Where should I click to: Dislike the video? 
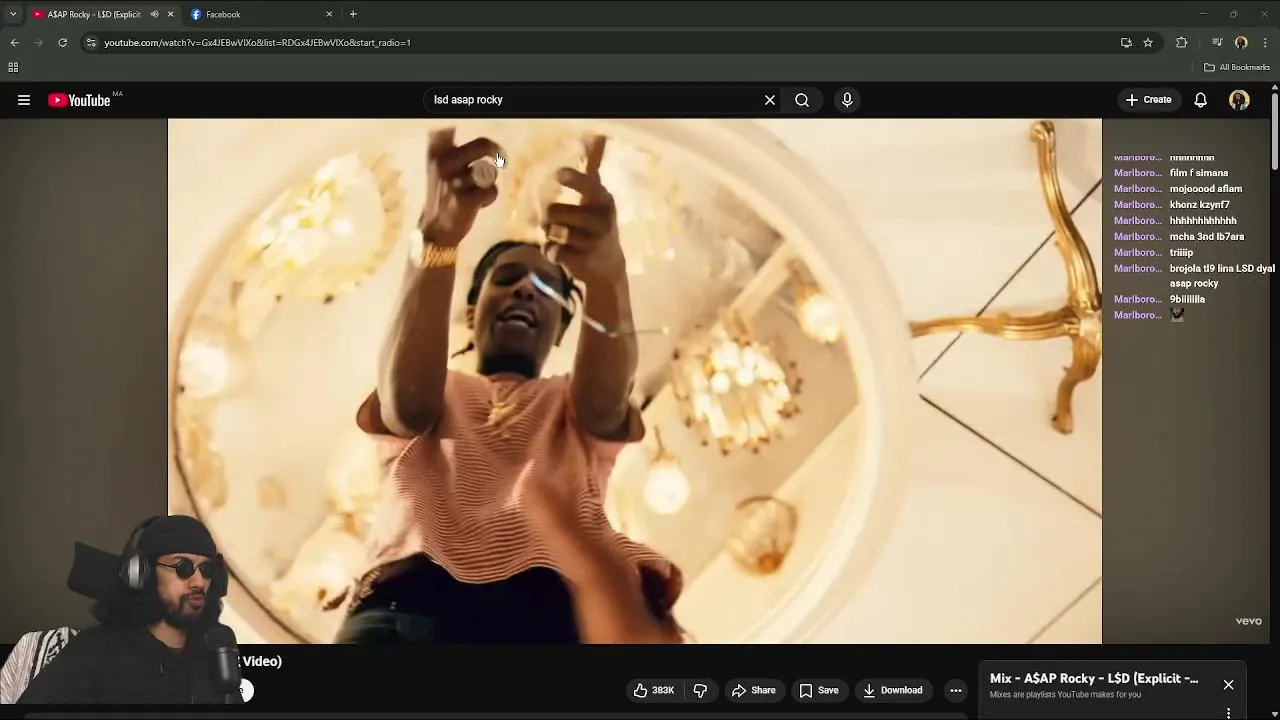pos(700,690)
